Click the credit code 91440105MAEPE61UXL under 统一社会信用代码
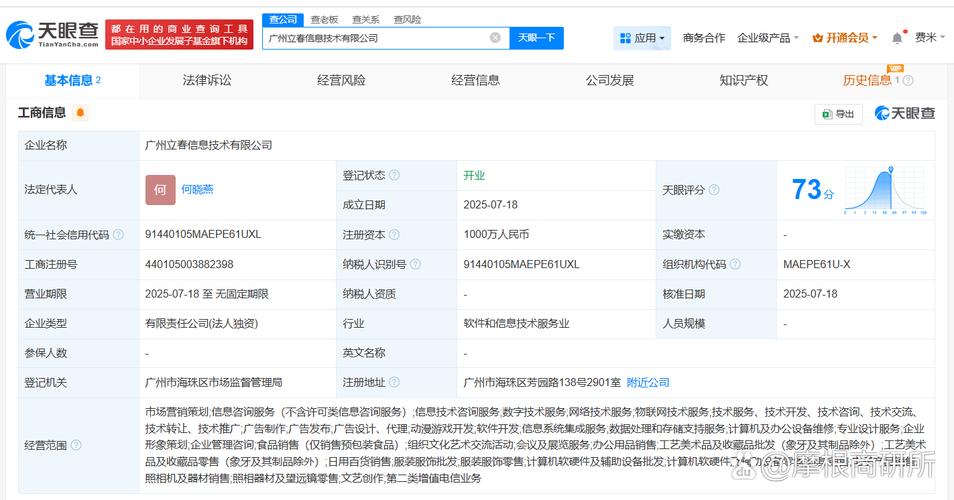954x500 pixels. [203, 234]
